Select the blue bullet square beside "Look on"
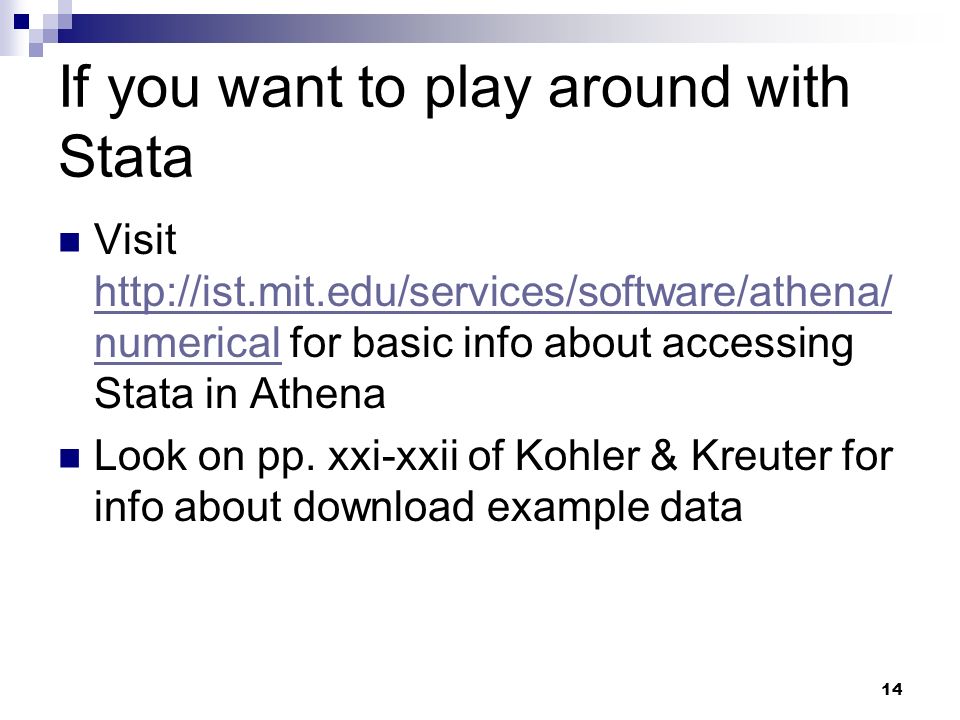Viewport: 960px width, 720px height. (x=70, y=458)
